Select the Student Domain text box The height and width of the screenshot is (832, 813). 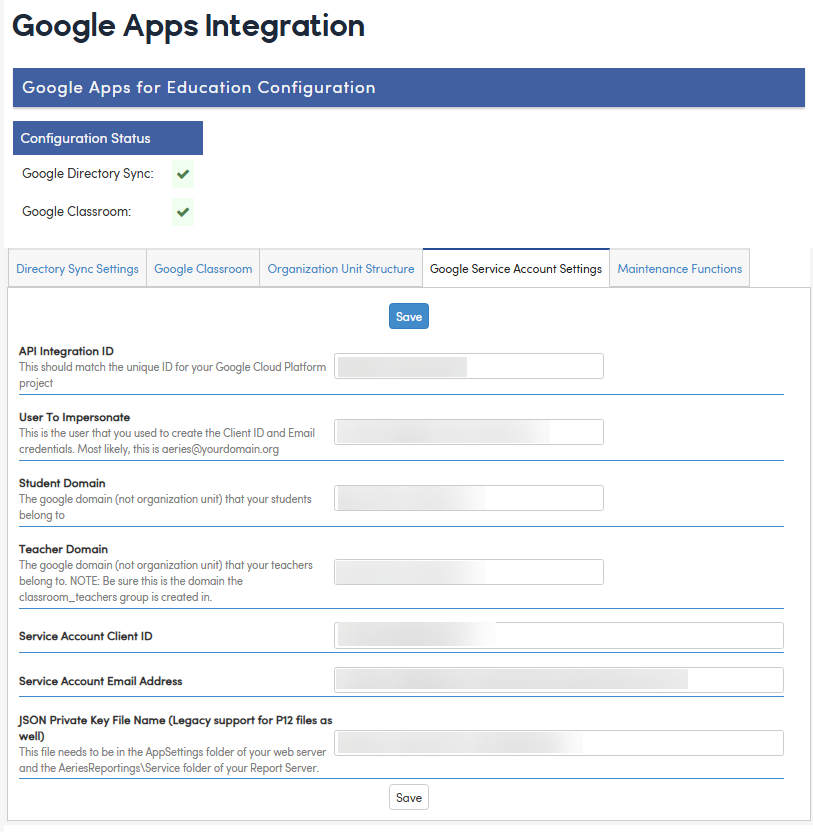pyautogui.click(x=469, y=498)
